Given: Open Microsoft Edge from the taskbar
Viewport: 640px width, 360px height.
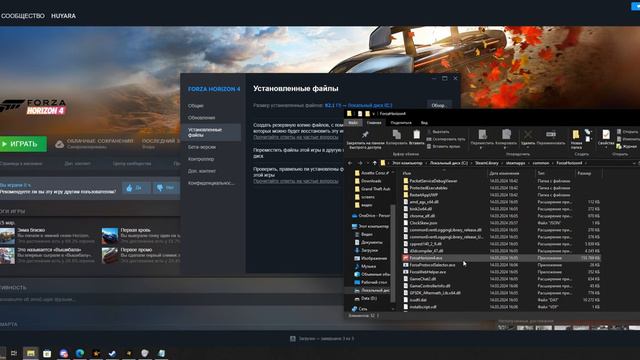Looking at the screenshot, I should pyautogui.click(x=80, y=353).
